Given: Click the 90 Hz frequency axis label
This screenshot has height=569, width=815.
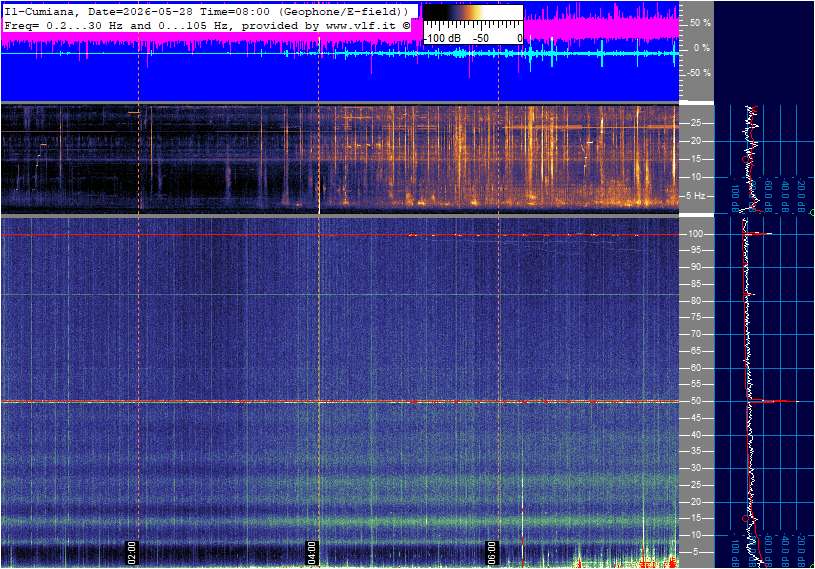Looking at the screenshot, I should pos(695,267).
